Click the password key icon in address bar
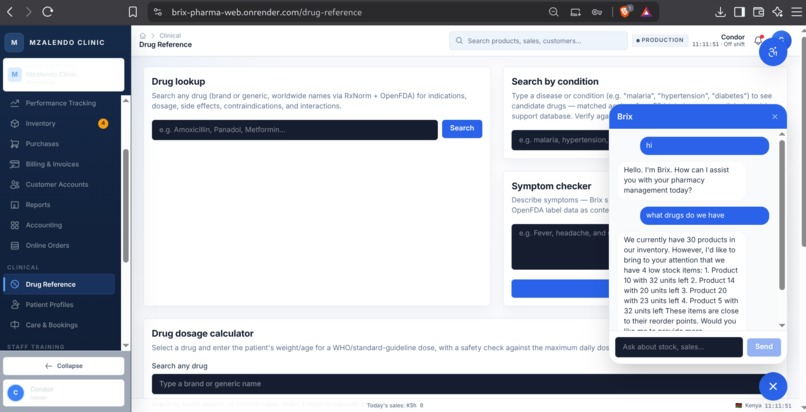The height and width of the screenshot is (412, 806). coord(596,12)
